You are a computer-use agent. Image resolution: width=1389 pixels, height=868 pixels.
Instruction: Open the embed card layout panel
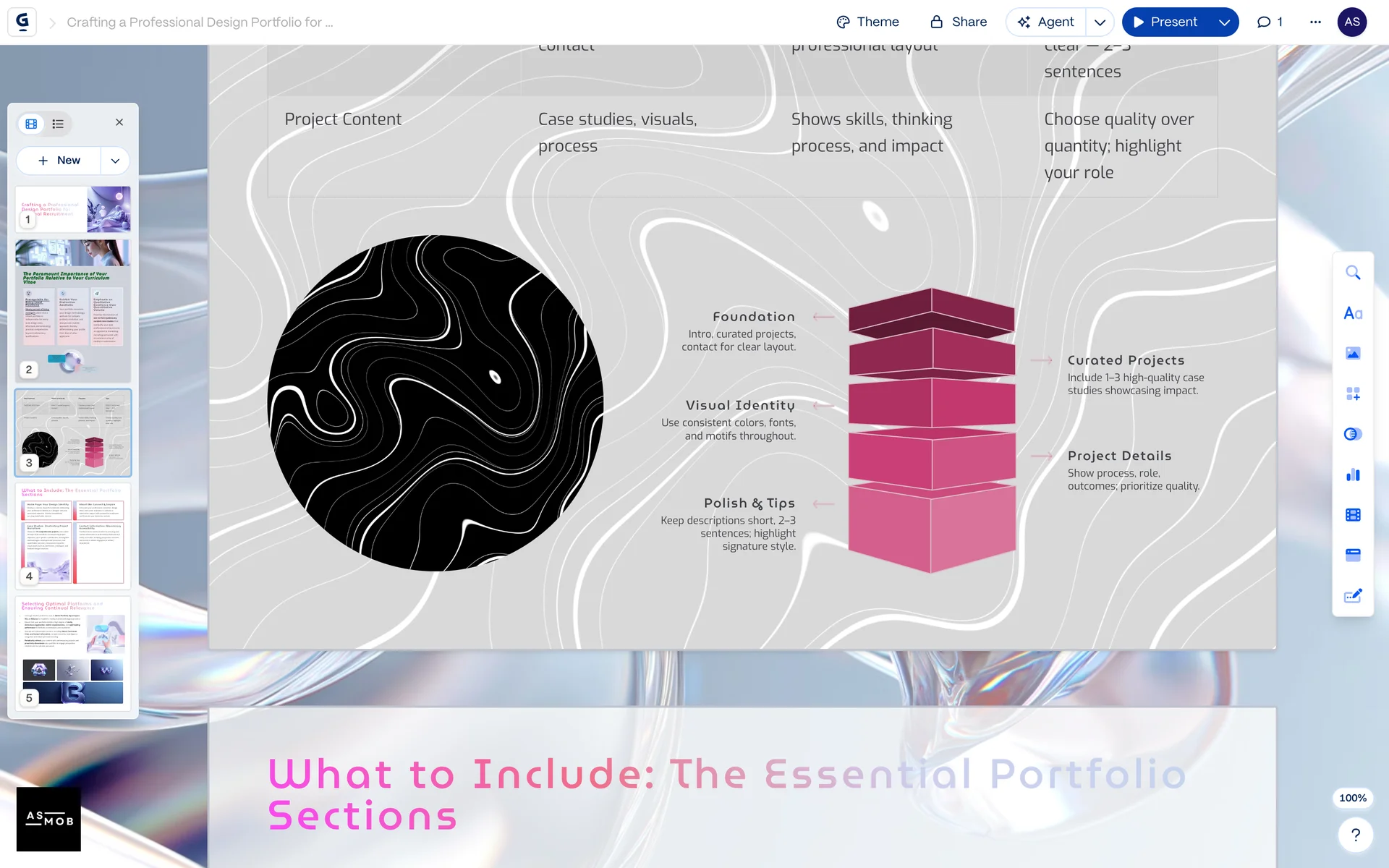point(1352,556)
